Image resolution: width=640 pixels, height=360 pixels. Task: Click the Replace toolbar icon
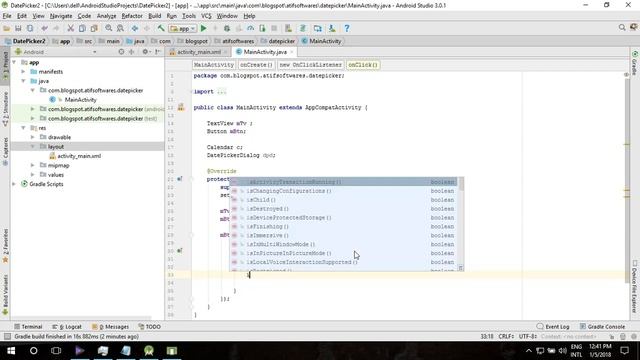pos(120,29)
